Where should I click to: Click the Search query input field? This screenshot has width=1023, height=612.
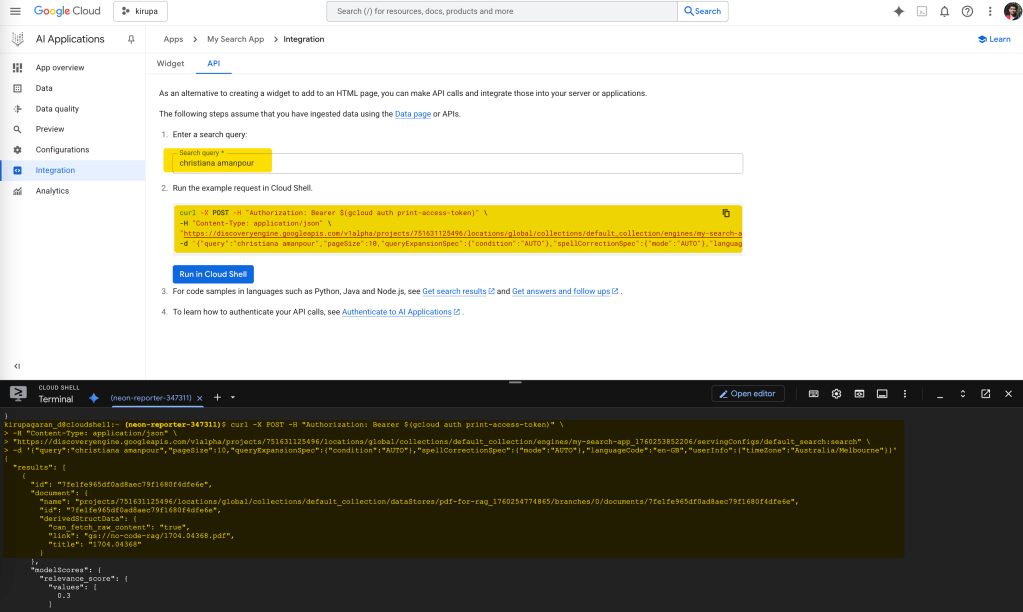pyautogui.click(x=457, y=163)
